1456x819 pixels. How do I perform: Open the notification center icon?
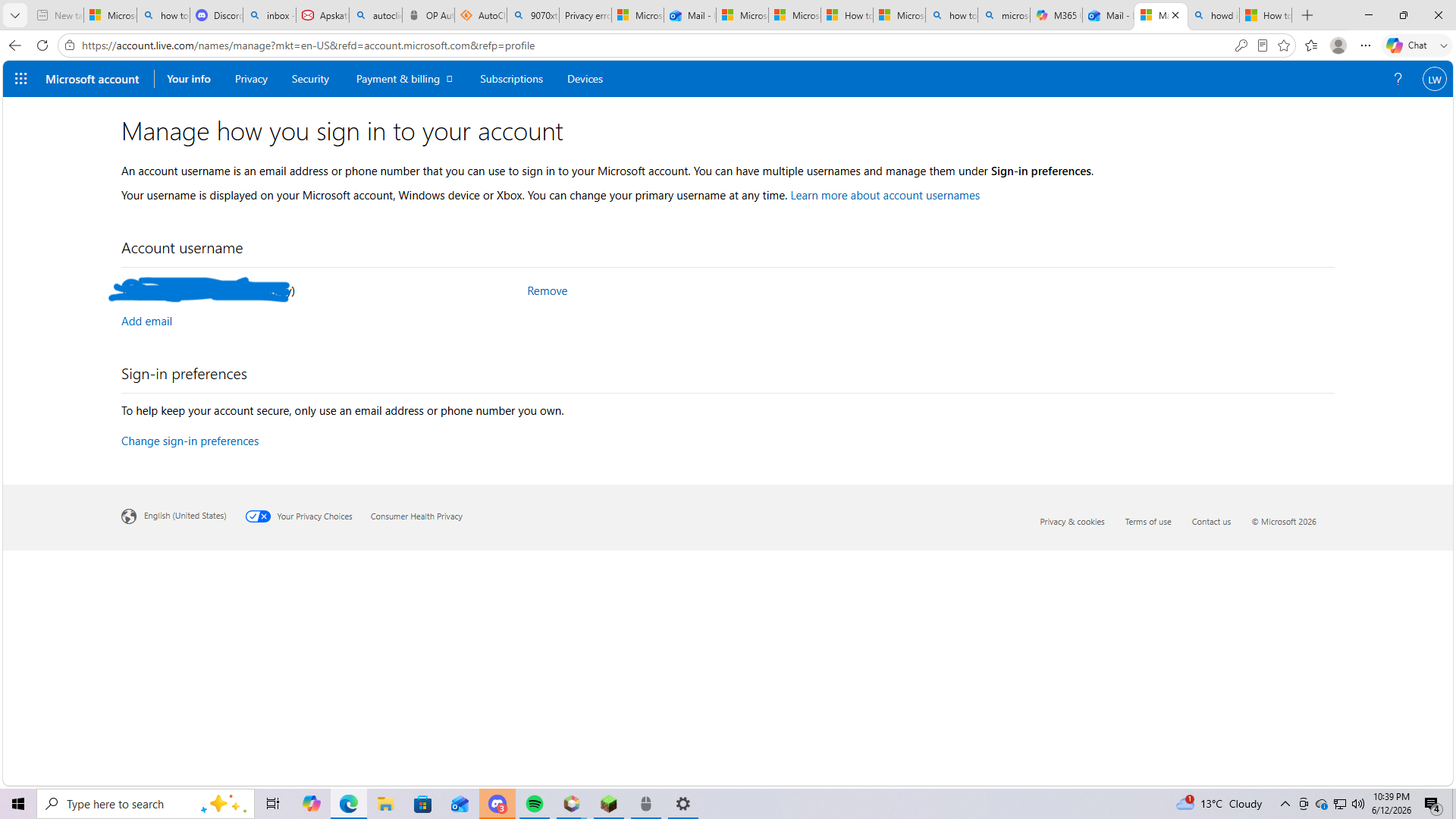[x=1432, y=804]
